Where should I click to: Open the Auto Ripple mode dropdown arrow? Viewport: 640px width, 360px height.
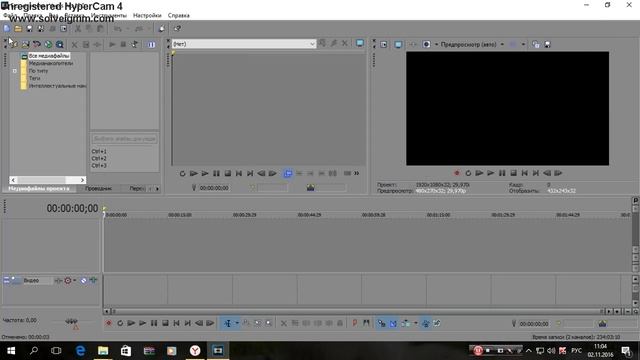point(416,323)
